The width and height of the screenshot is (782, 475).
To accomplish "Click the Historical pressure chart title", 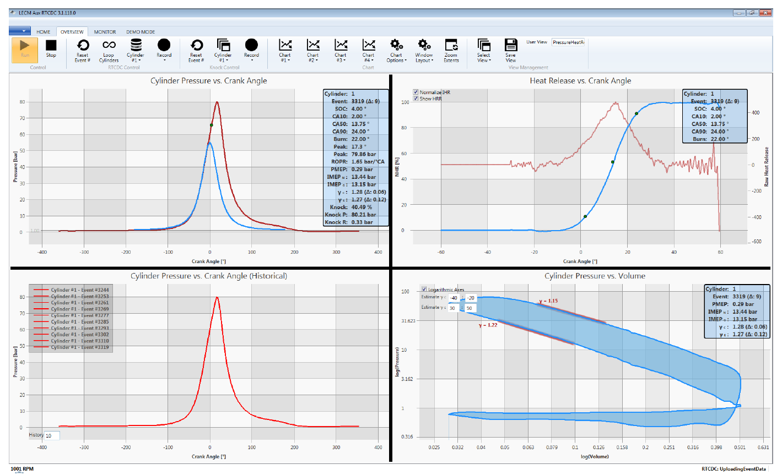I will tap(208, 276).
